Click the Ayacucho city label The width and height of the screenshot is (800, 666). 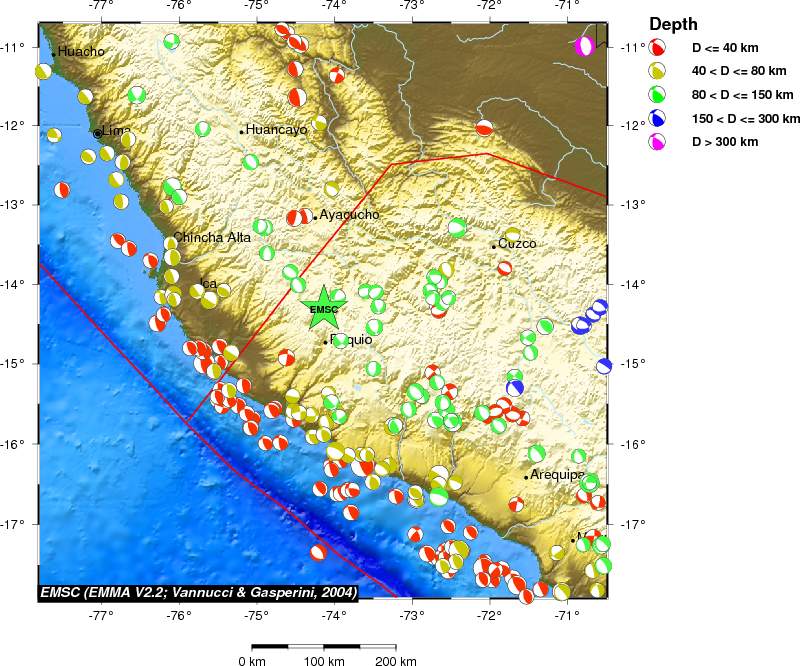click(349, 214)
